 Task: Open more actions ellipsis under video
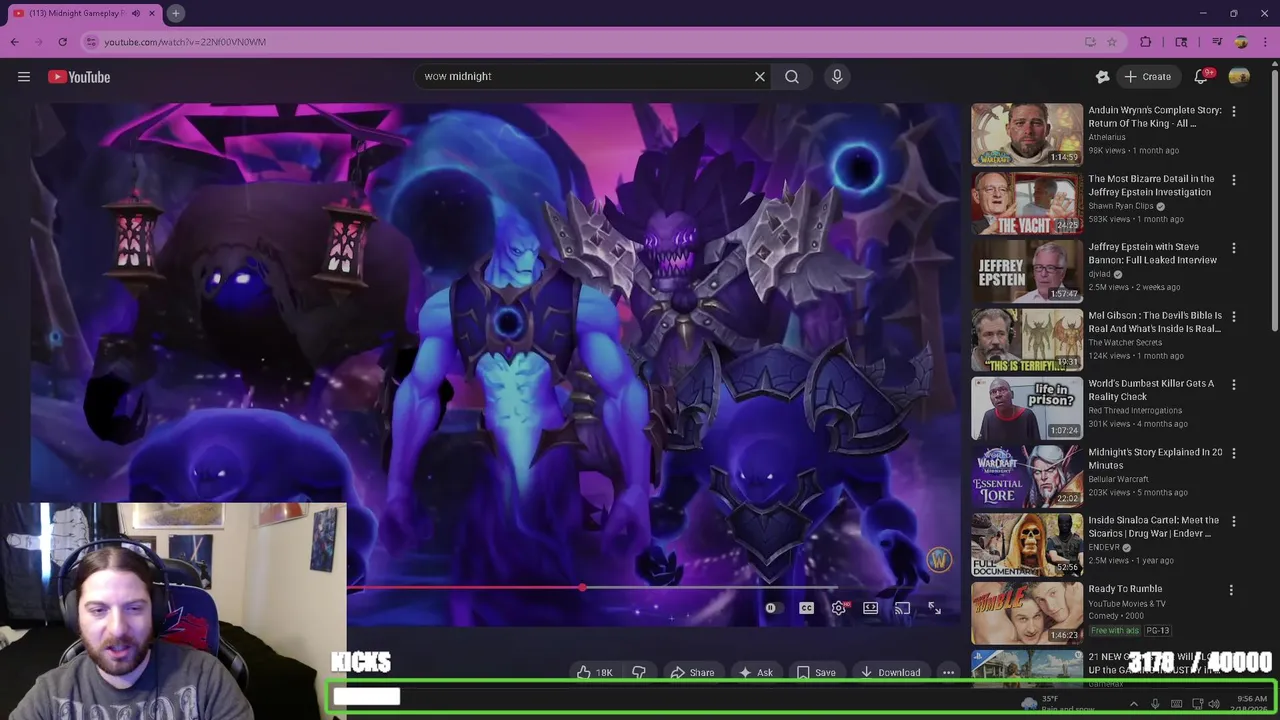948,672
